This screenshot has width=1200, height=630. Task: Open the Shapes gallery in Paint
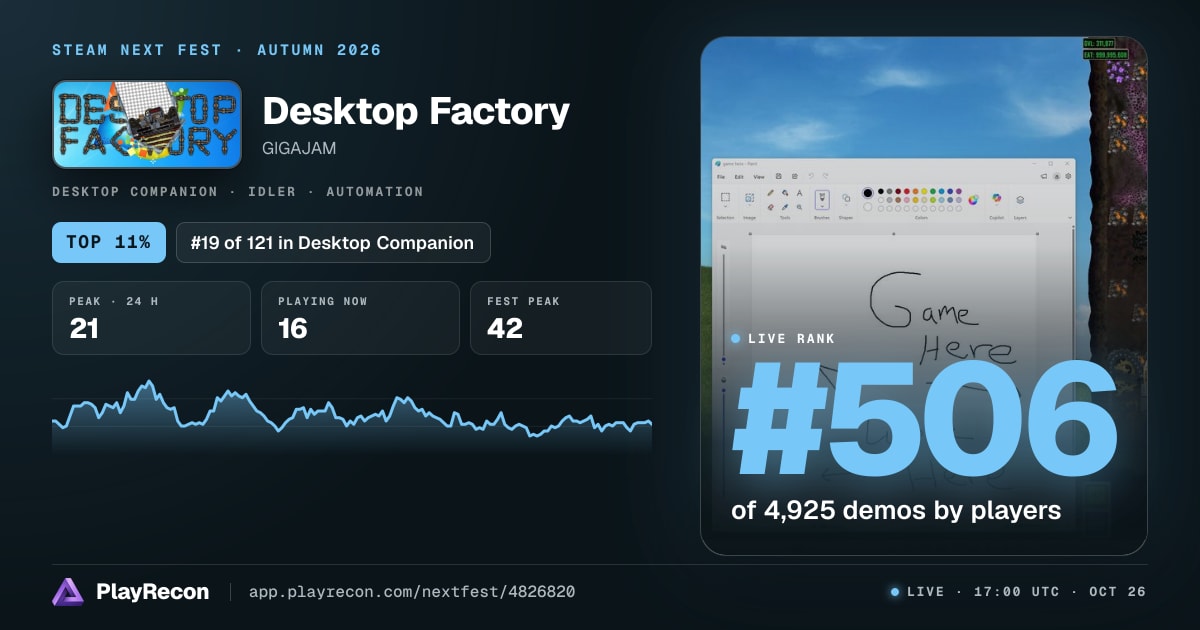(x=846, y=198)
